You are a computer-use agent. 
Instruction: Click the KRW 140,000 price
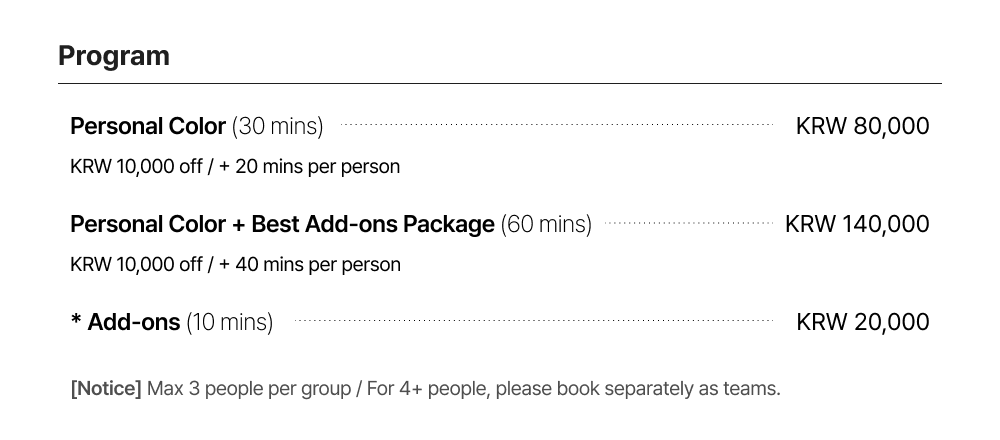click(x=857, y=224)
